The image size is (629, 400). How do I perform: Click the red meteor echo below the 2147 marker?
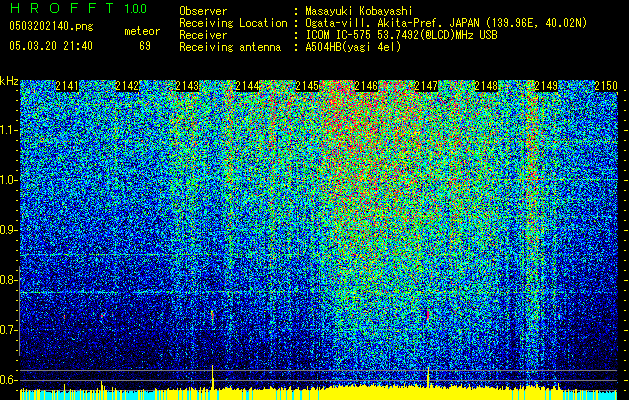point(428,314)
